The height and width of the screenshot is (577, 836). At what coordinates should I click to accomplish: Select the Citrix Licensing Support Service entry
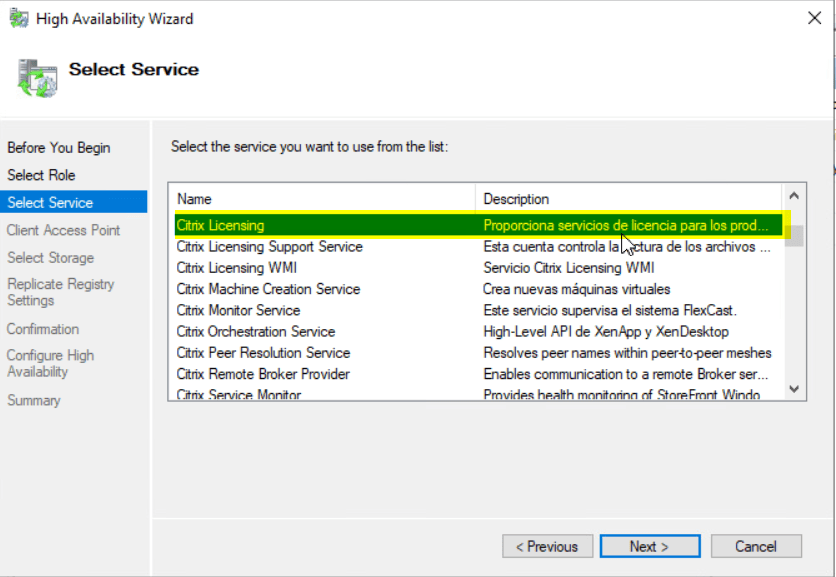[x=300, y=246]
